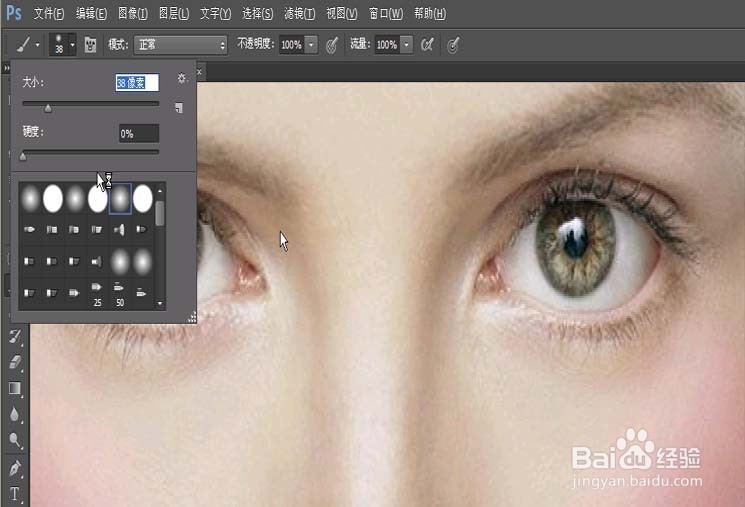Select the Horizontal Type tool
This screenshot has height=507, width=745.
15,494
